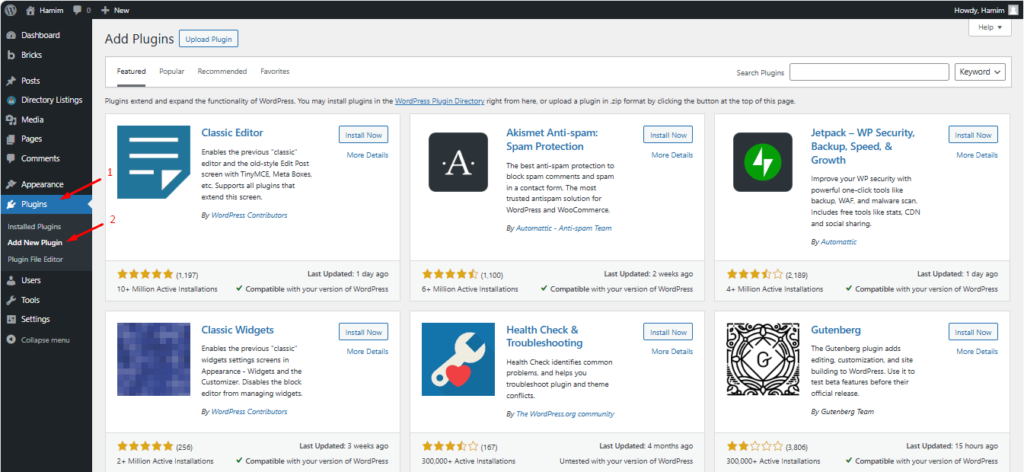Click the Jetpack – WP Security title
Image resolution: width=1024 pixels, height=472 pixels.
tap(863, 146)
